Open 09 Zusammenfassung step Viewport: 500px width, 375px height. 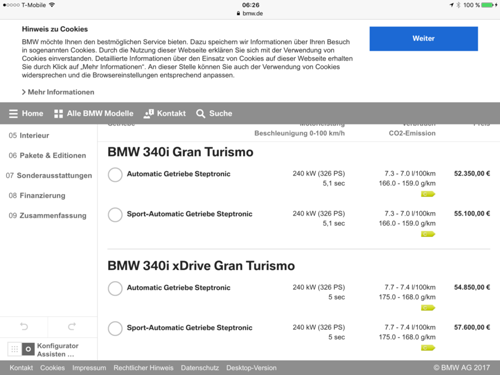(x=47, y=215)
